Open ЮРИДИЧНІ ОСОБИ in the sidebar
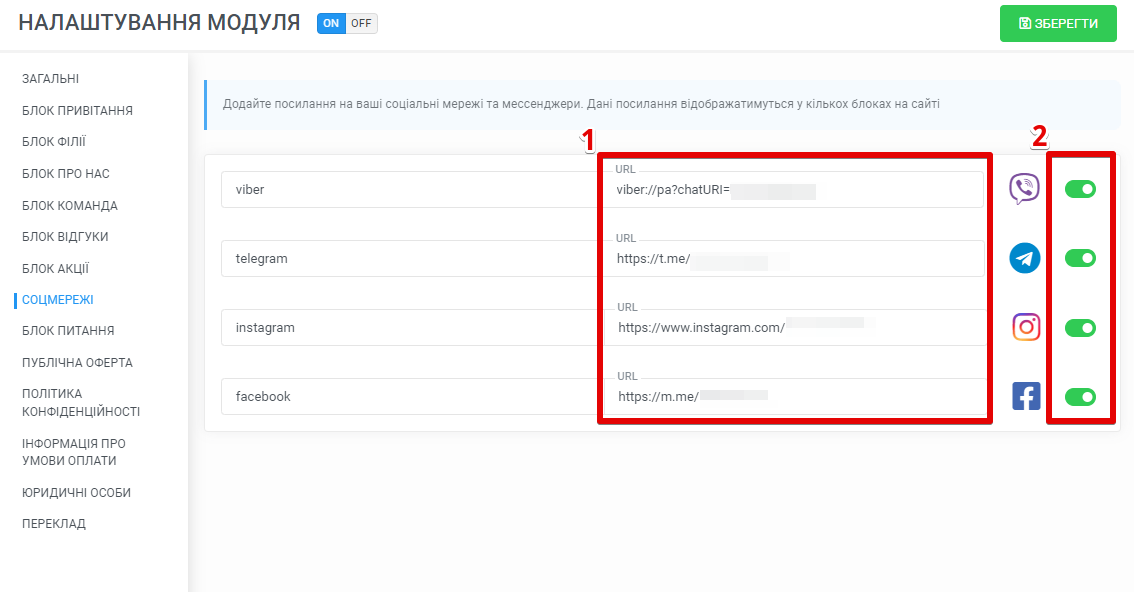Viewport: 1134px width, 592px height. tap(76, 493)
